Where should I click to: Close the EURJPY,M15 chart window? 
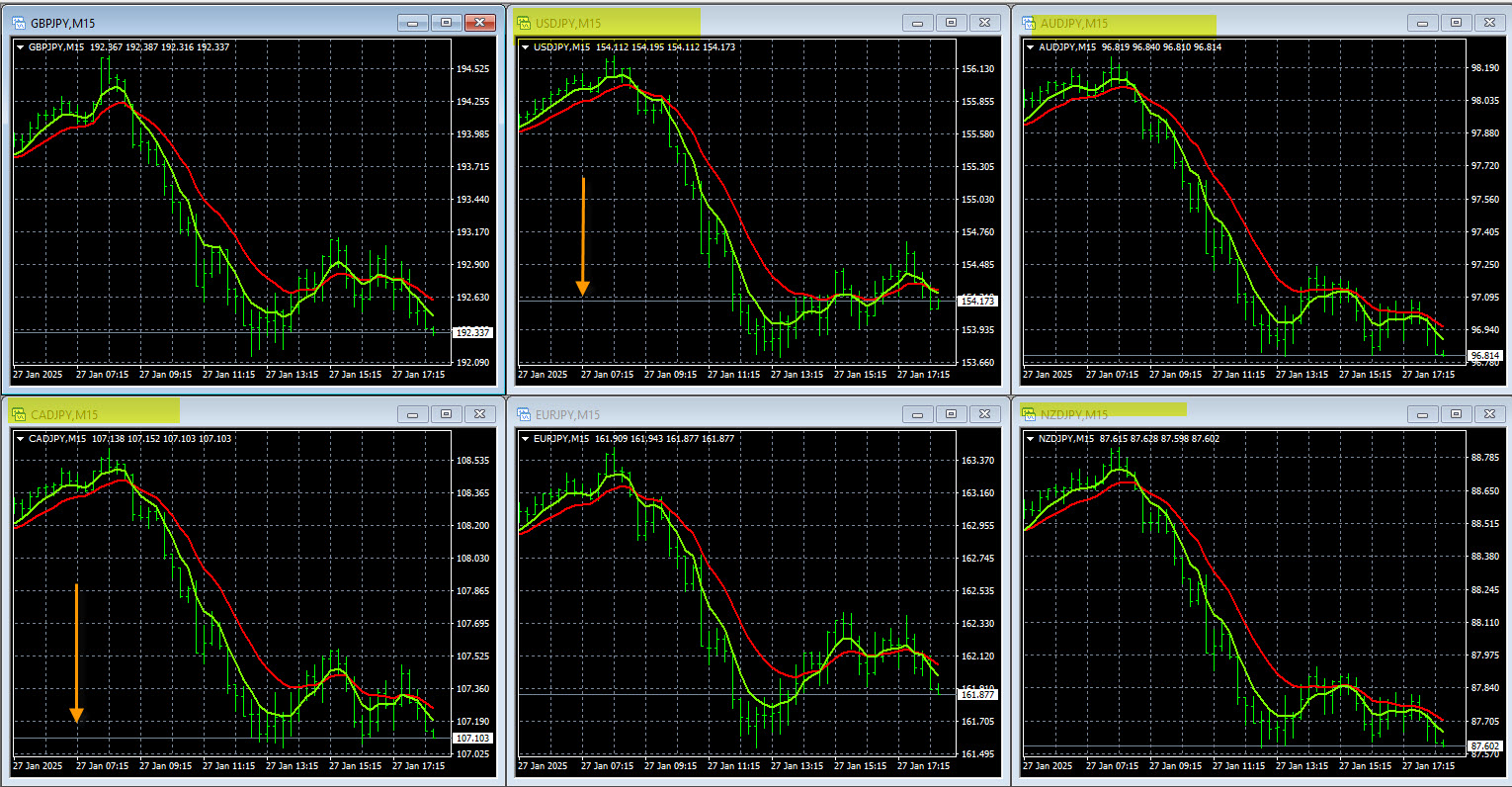(x=984, y=414)
